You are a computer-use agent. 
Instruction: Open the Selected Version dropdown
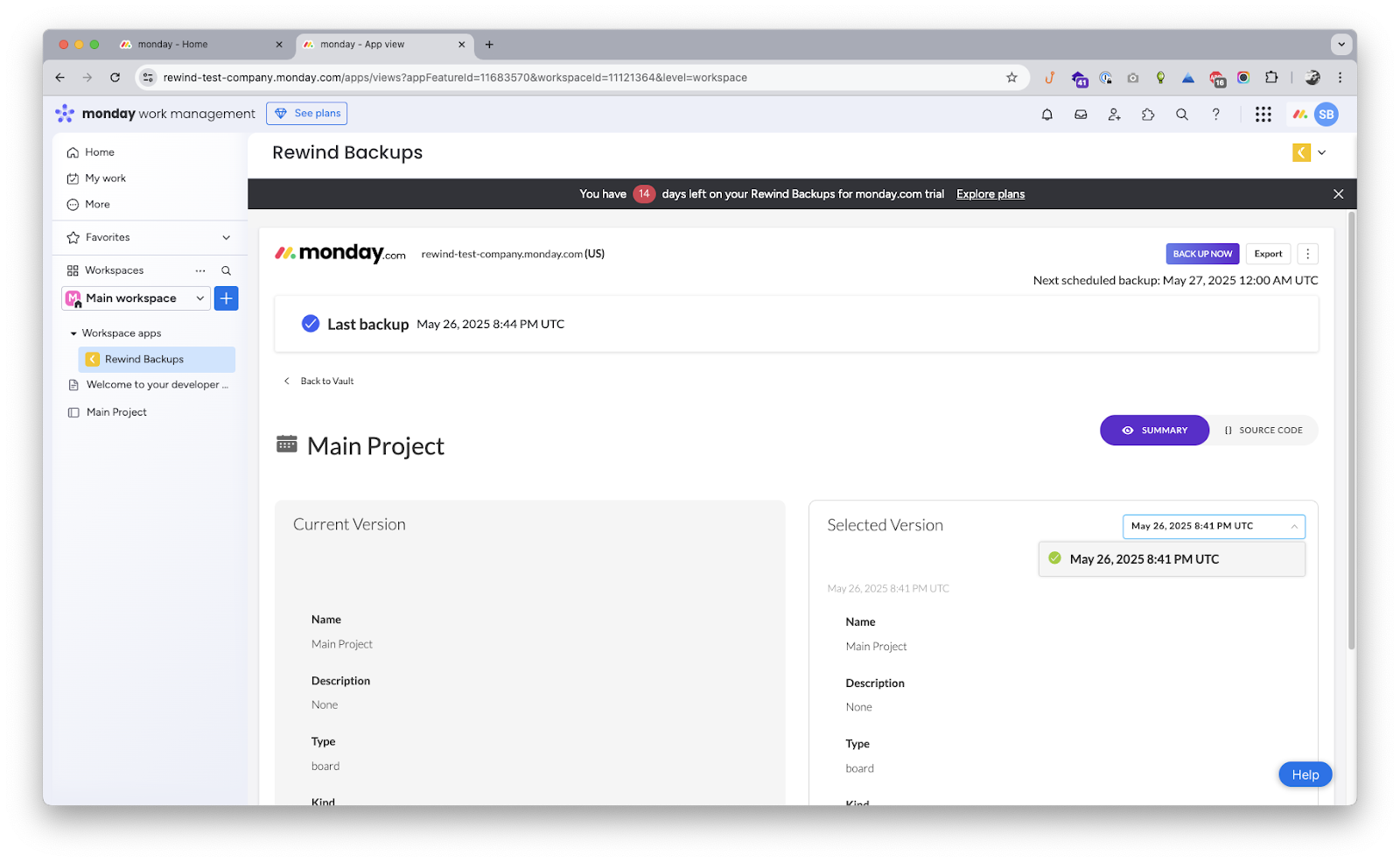(1214, 526)
